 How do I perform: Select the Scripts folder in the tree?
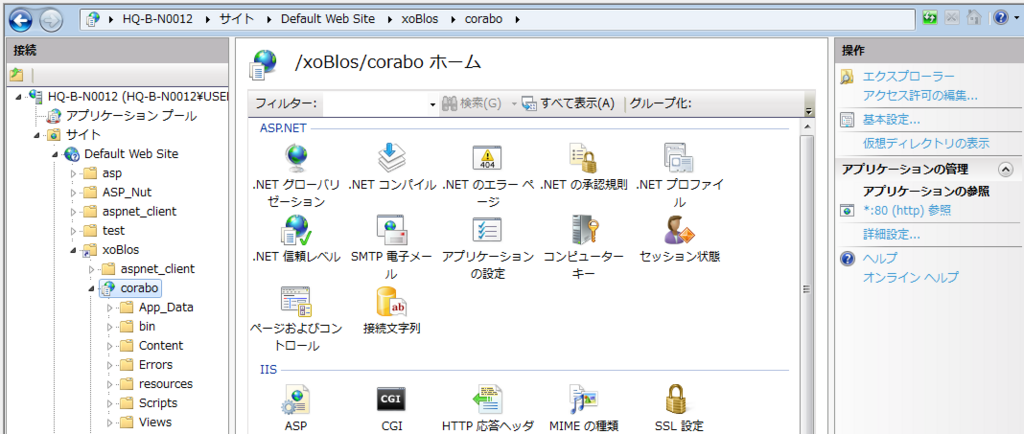(158, 403)
